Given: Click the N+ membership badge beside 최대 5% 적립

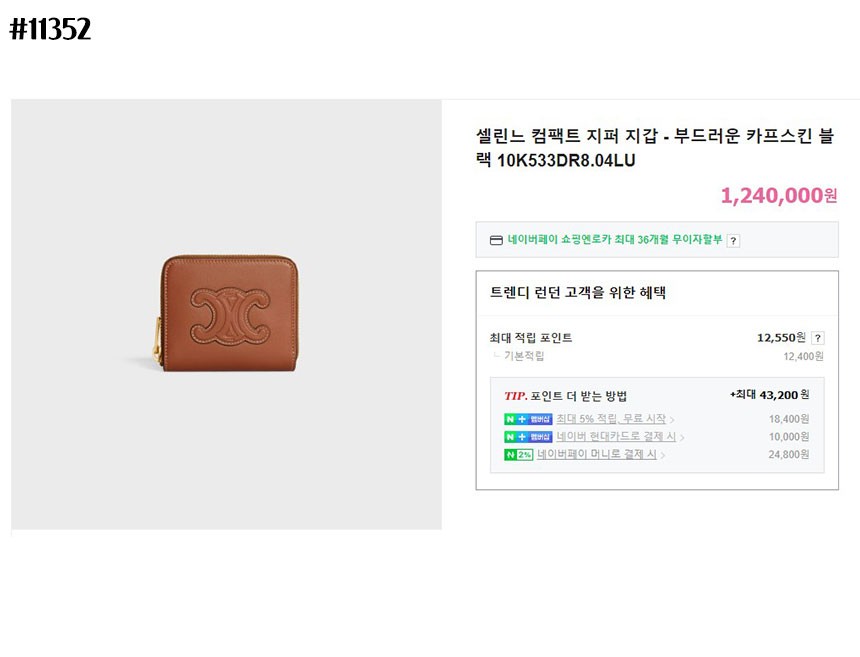Looking at the screenshot, I should click(528, 419).
